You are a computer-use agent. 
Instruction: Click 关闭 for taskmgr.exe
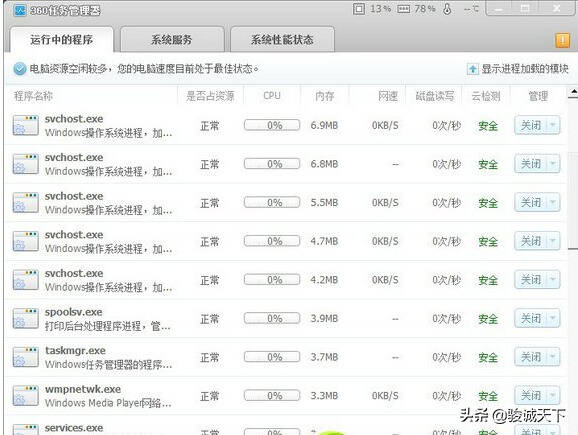[x=531, y=357]
